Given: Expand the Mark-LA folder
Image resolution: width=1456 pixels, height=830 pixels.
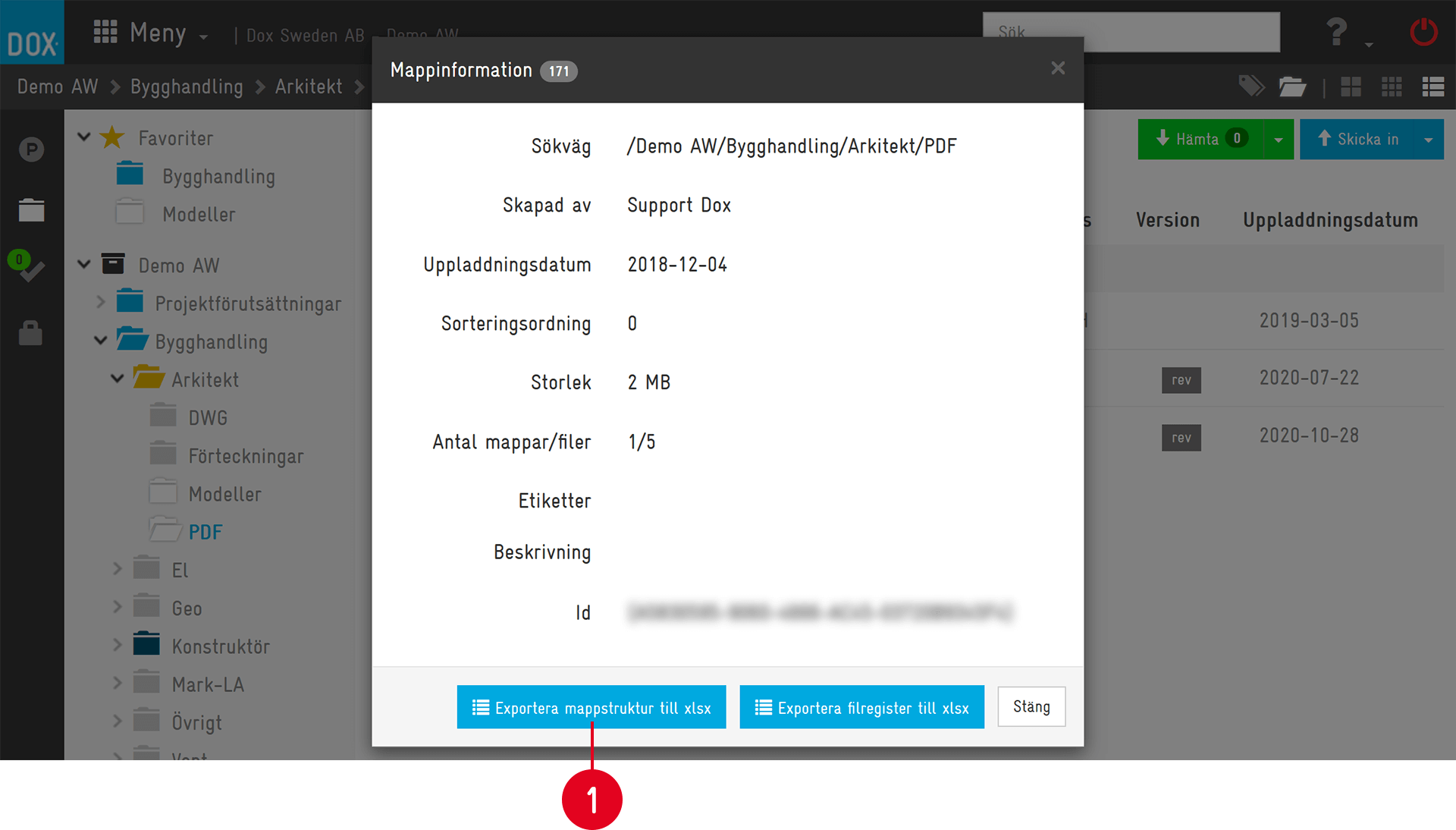Looking at the screenshot, I should tap(118, 683).
